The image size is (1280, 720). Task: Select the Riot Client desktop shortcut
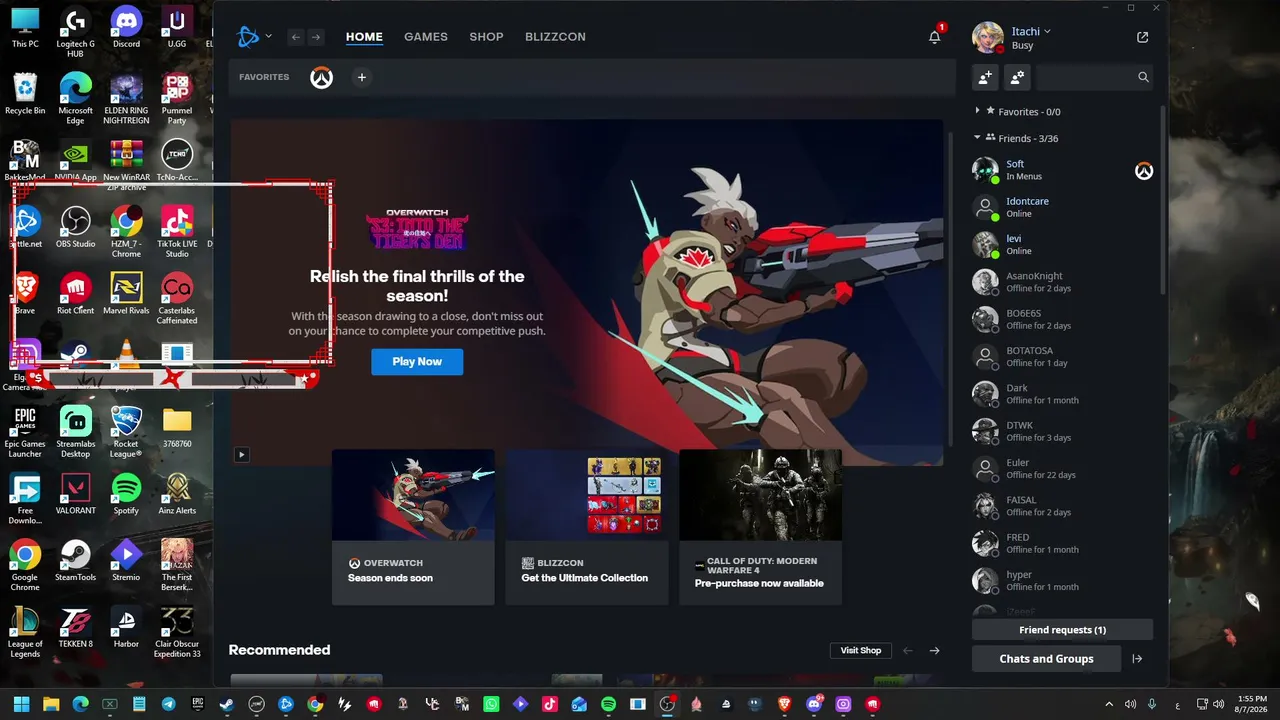click(x=76, y=295)
